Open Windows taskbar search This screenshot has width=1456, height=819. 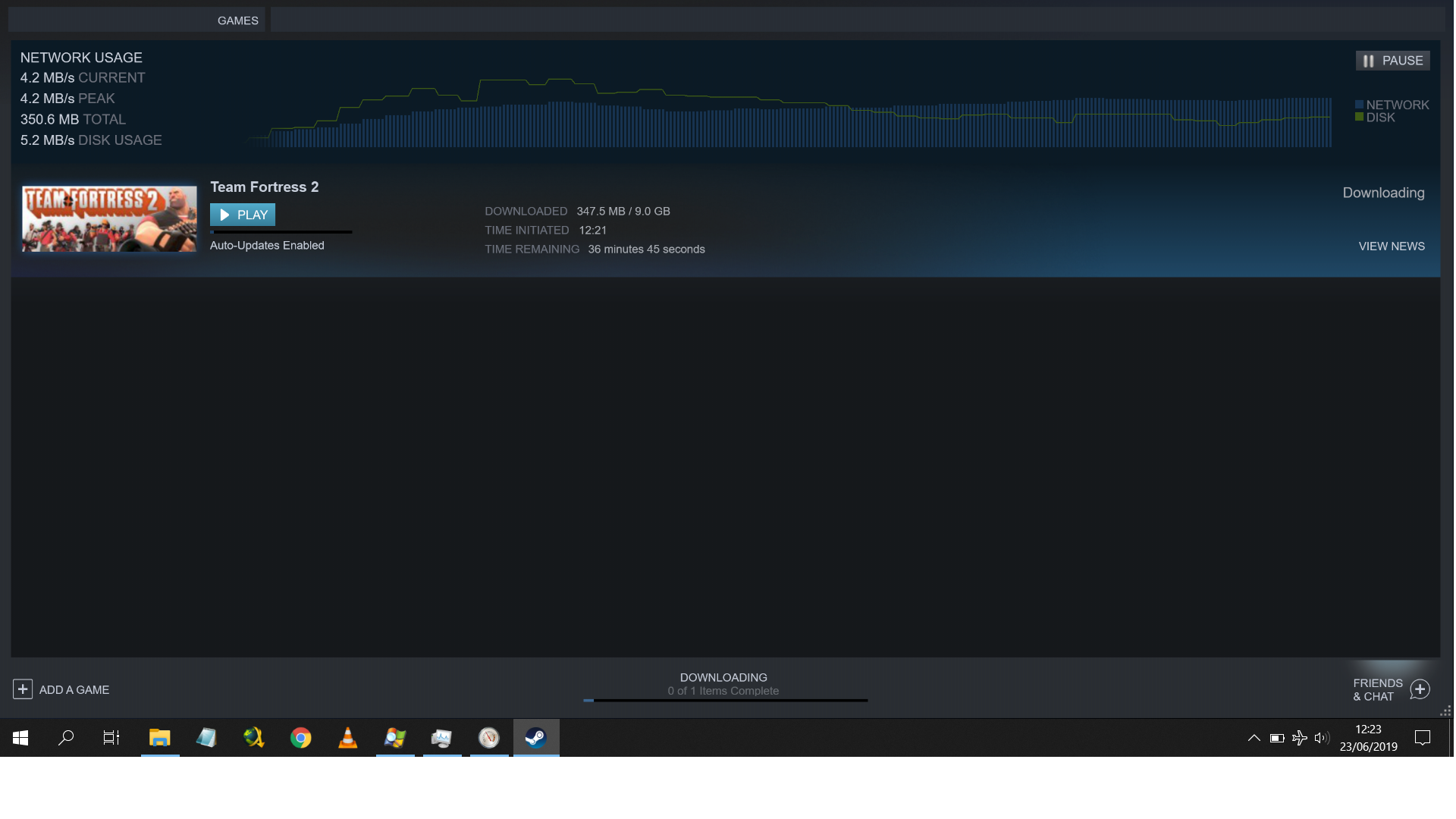66,737
